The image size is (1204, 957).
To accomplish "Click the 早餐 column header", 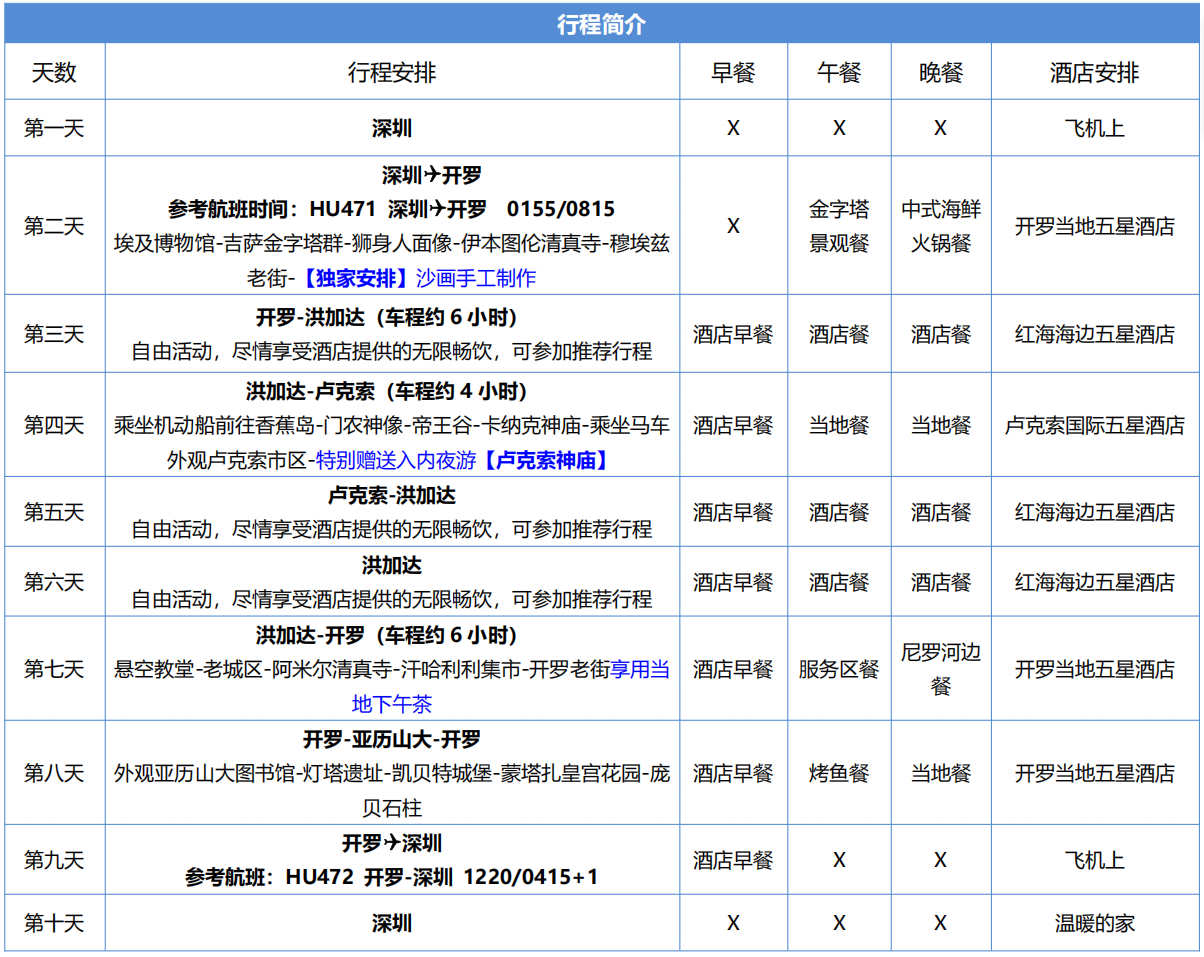I will click(x=733, y=72).
